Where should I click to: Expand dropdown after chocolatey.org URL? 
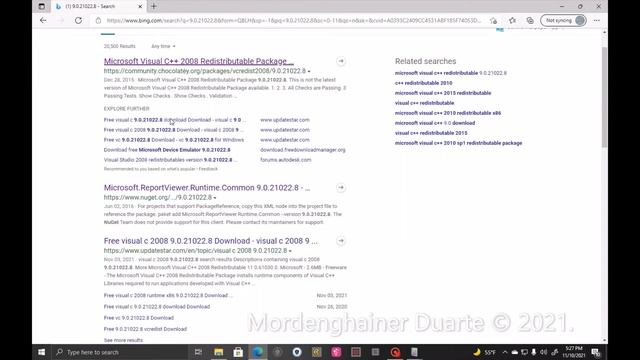click(x=309, y=71)
